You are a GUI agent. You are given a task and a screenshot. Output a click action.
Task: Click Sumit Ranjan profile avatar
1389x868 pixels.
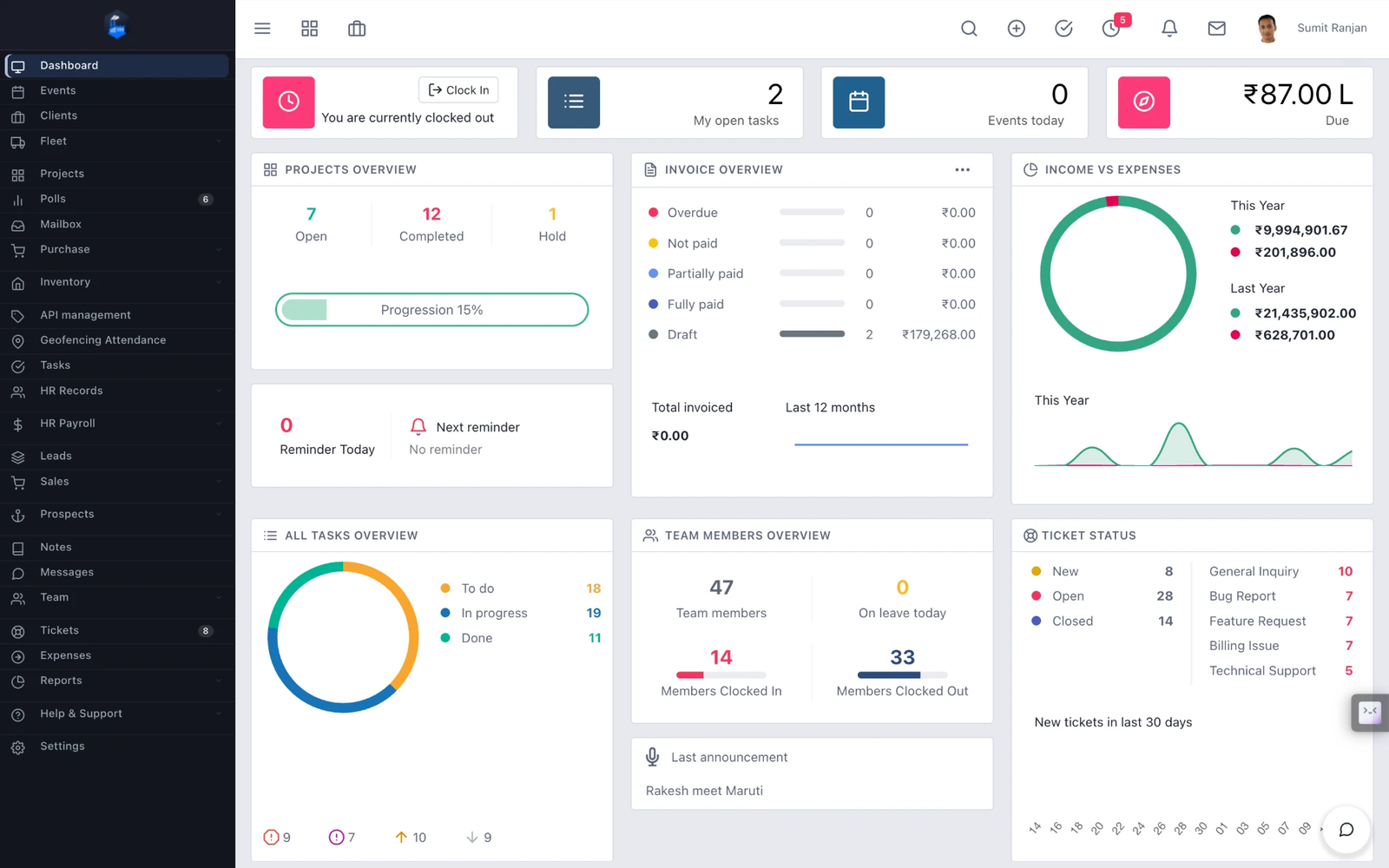click(1267, 29)
